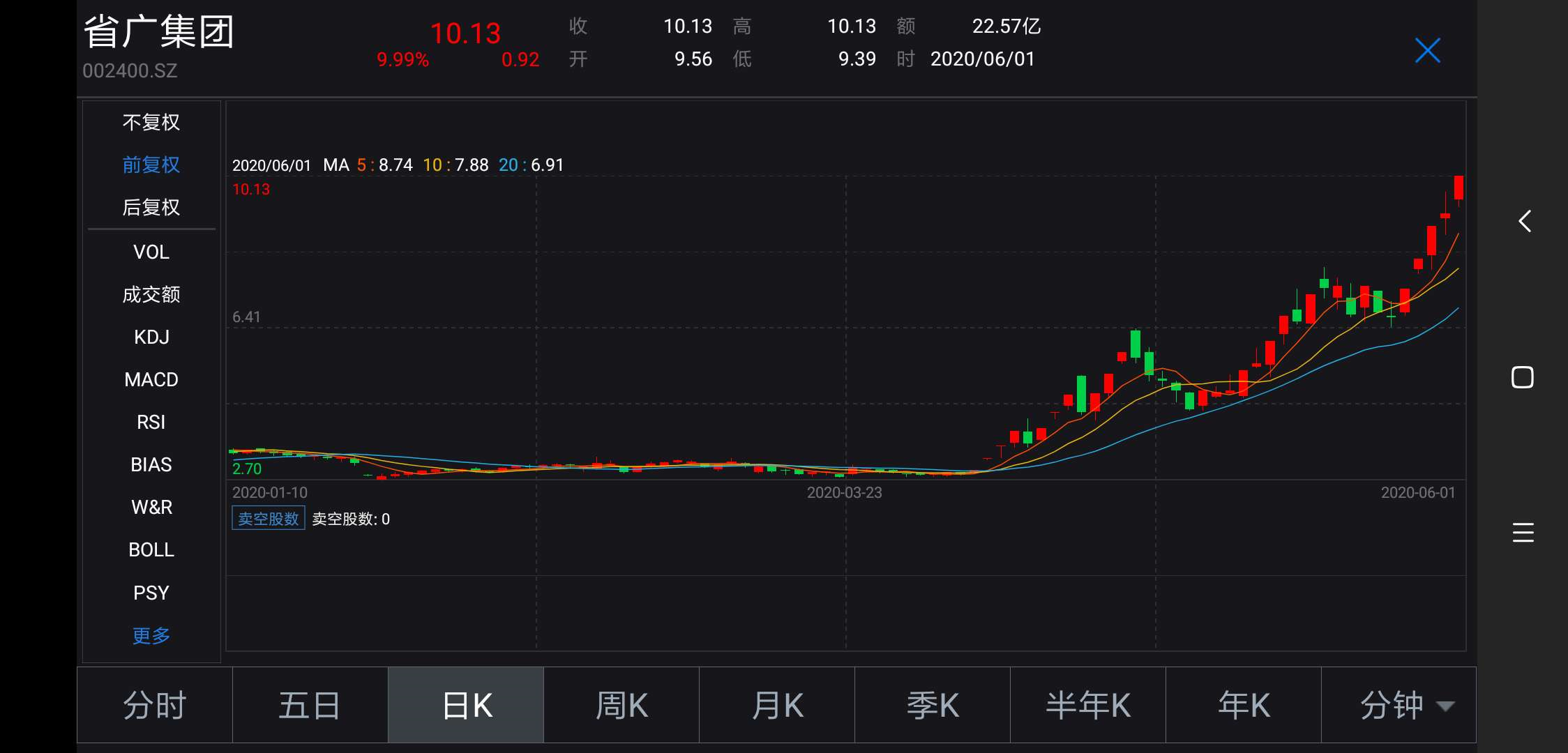
Task: Select 不复权 price adjustment mode
Action: pyautogui.click(x=151, y=123)
